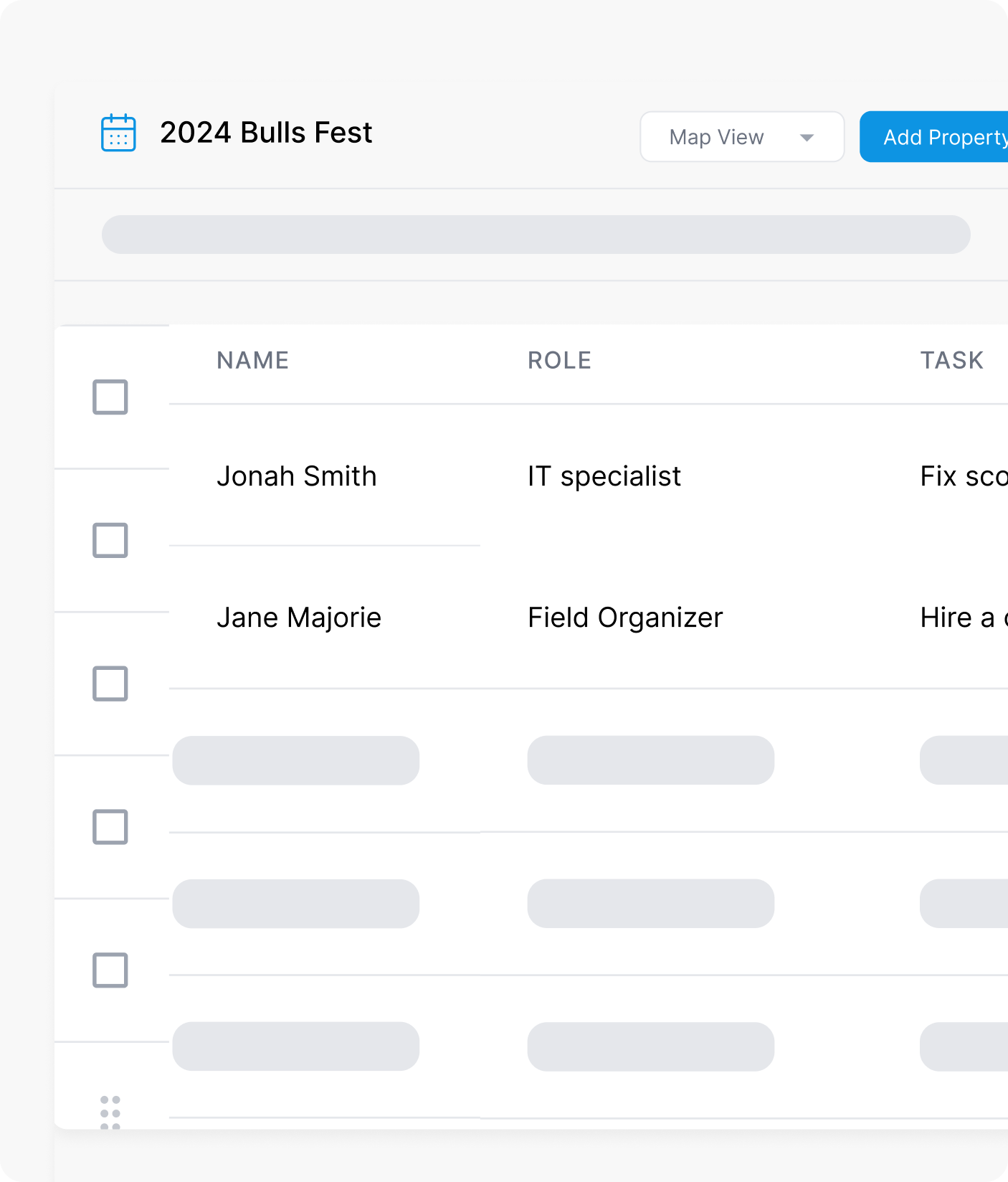
Task: Open the Map View dropdown
Action: 741,137
